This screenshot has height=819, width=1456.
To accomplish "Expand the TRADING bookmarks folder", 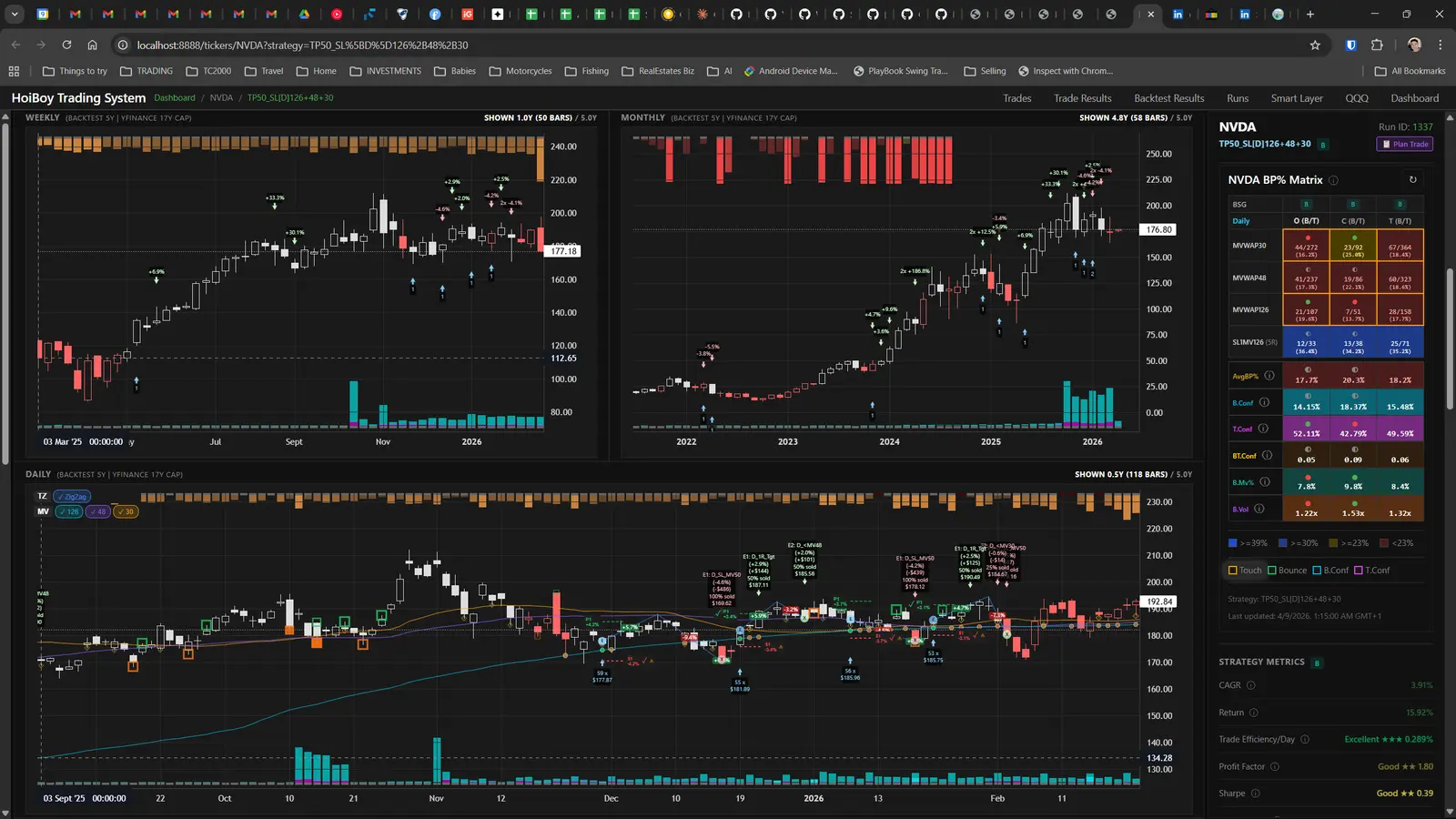I will [147, 71].
